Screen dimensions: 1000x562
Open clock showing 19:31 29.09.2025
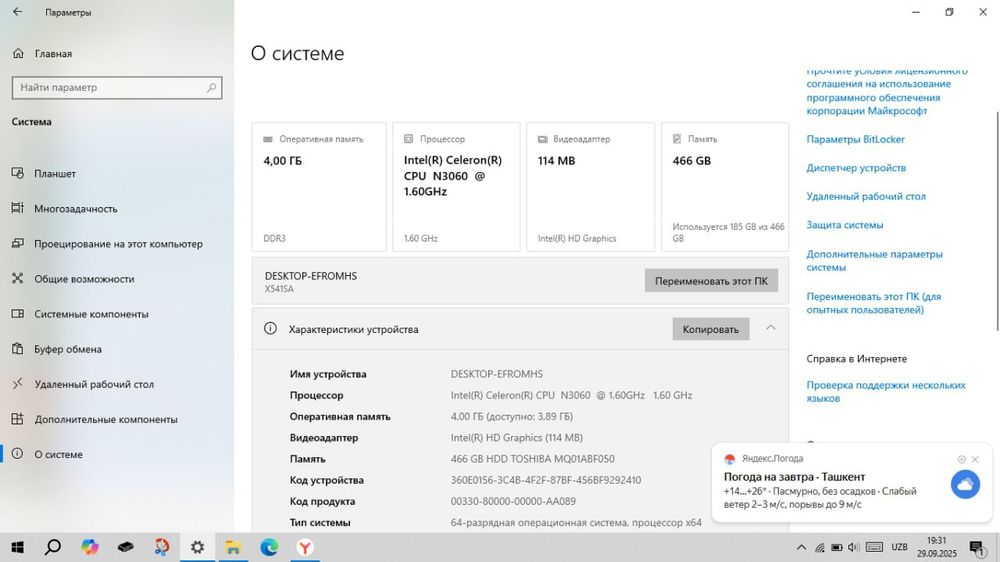click(936, 547)
